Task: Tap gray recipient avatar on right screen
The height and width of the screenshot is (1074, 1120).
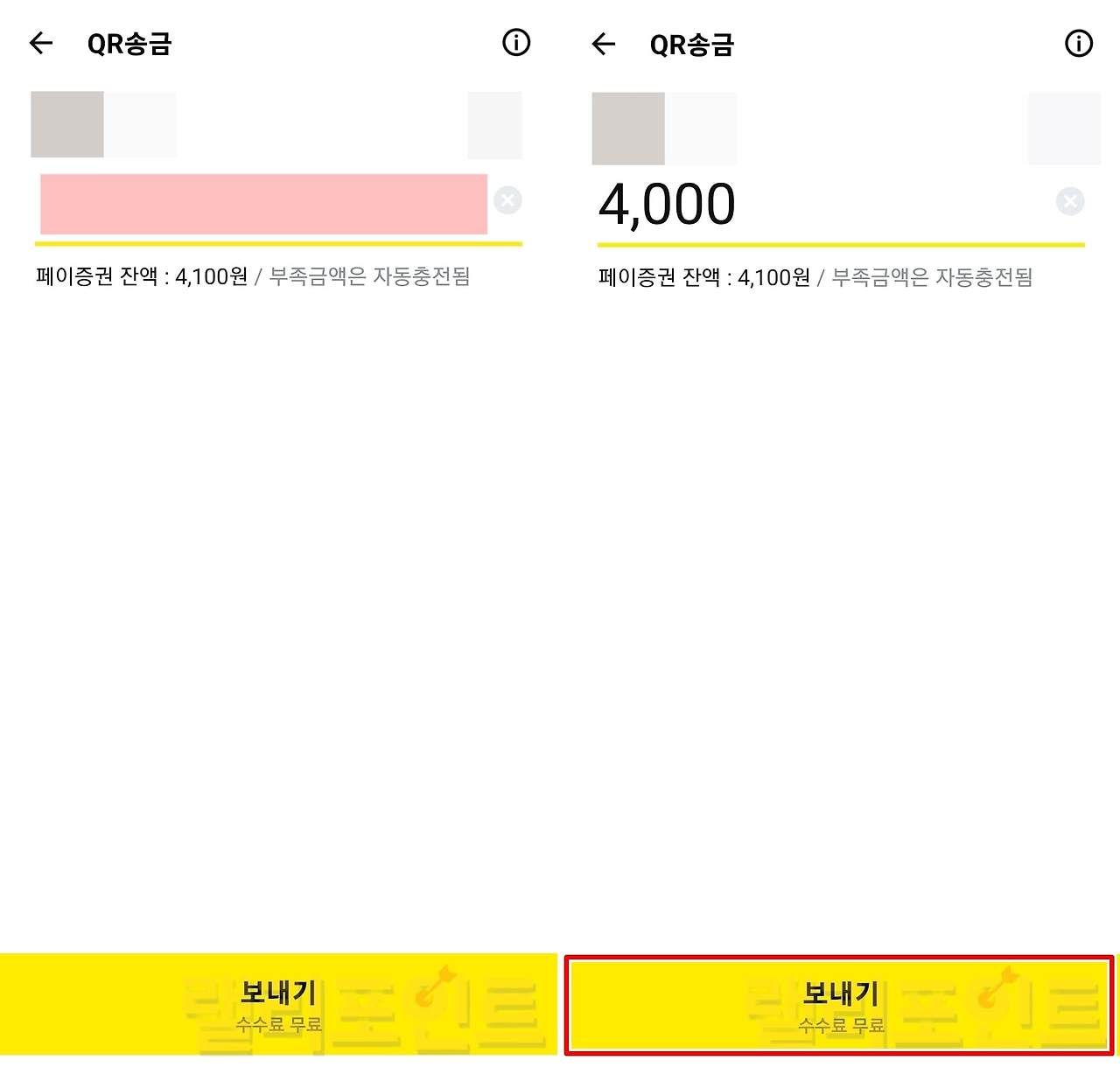Action: pyautogui.click(x=628, y=129)
